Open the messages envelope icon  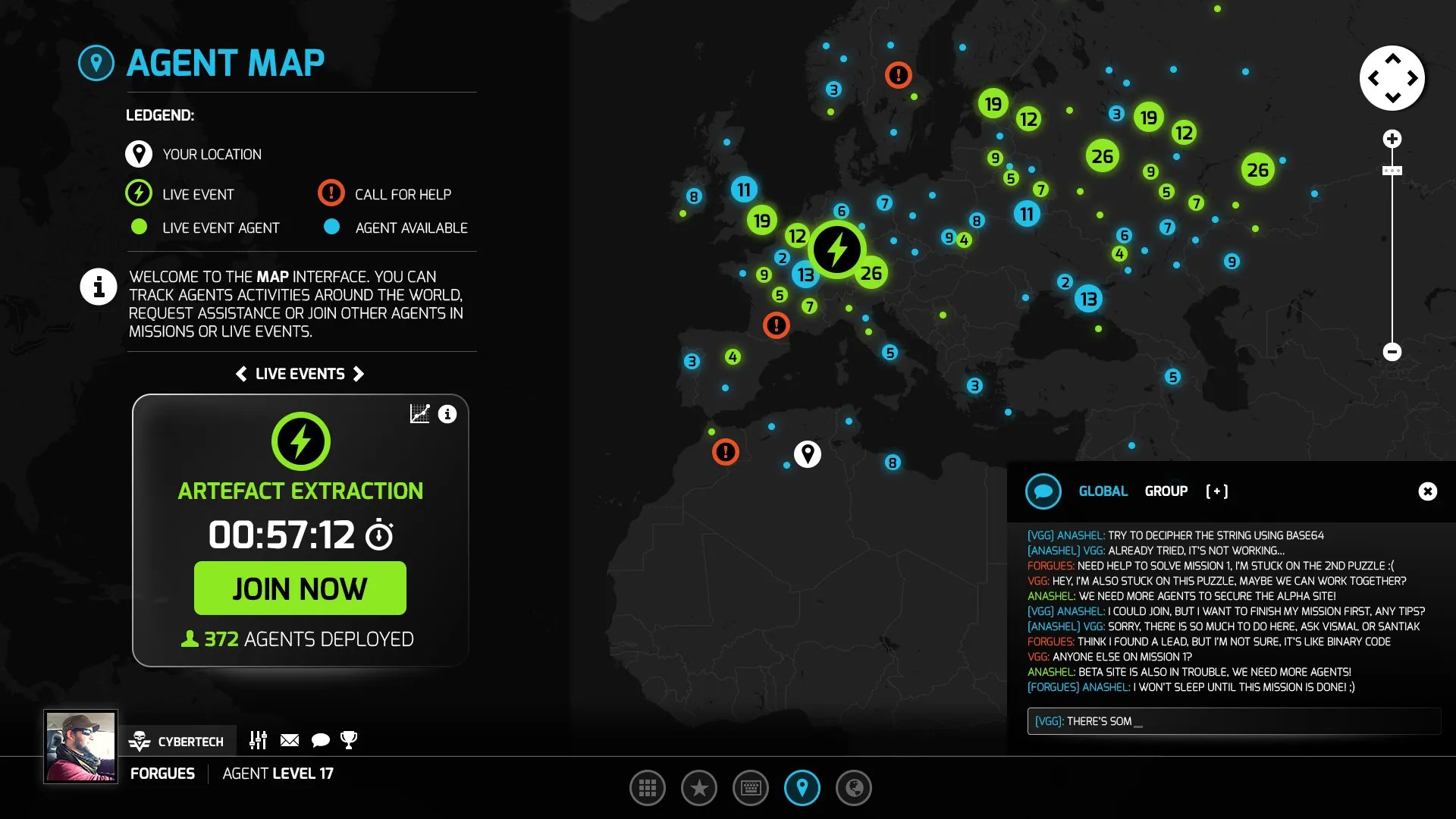(290, 740)
